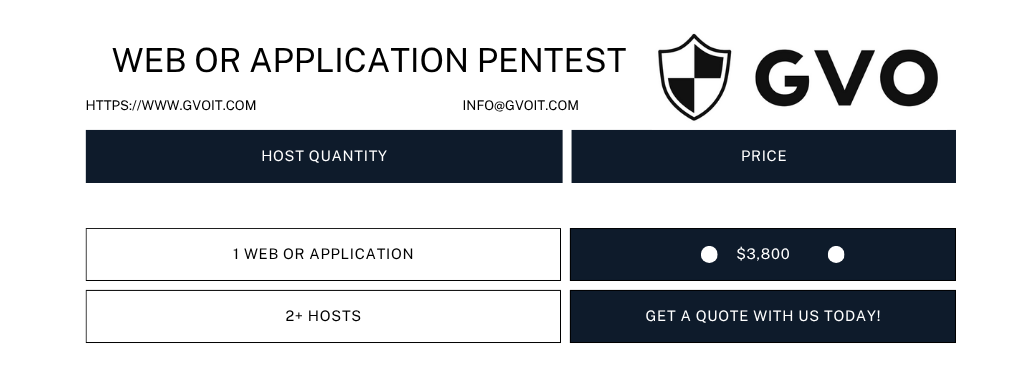Click GET A QUOTE WITH US TODAY!

click(763, 316)
